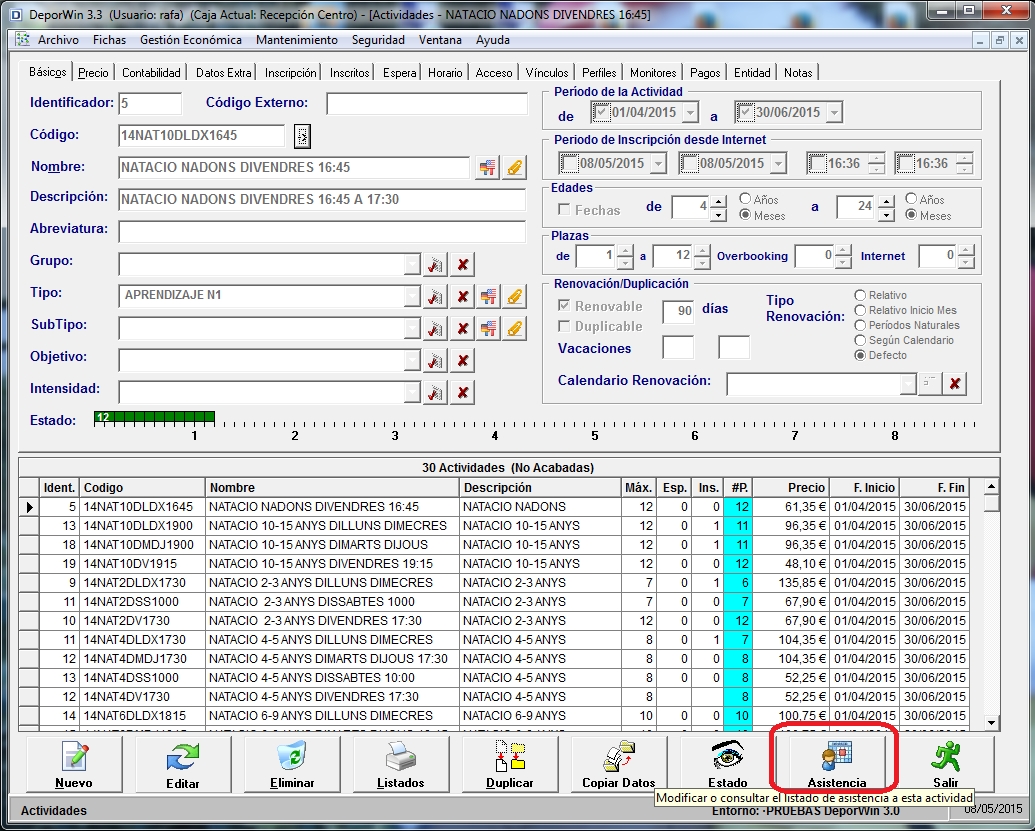Expand the Objetivo dropdown
Screen dimensions: 1035x831
point(412,360)
